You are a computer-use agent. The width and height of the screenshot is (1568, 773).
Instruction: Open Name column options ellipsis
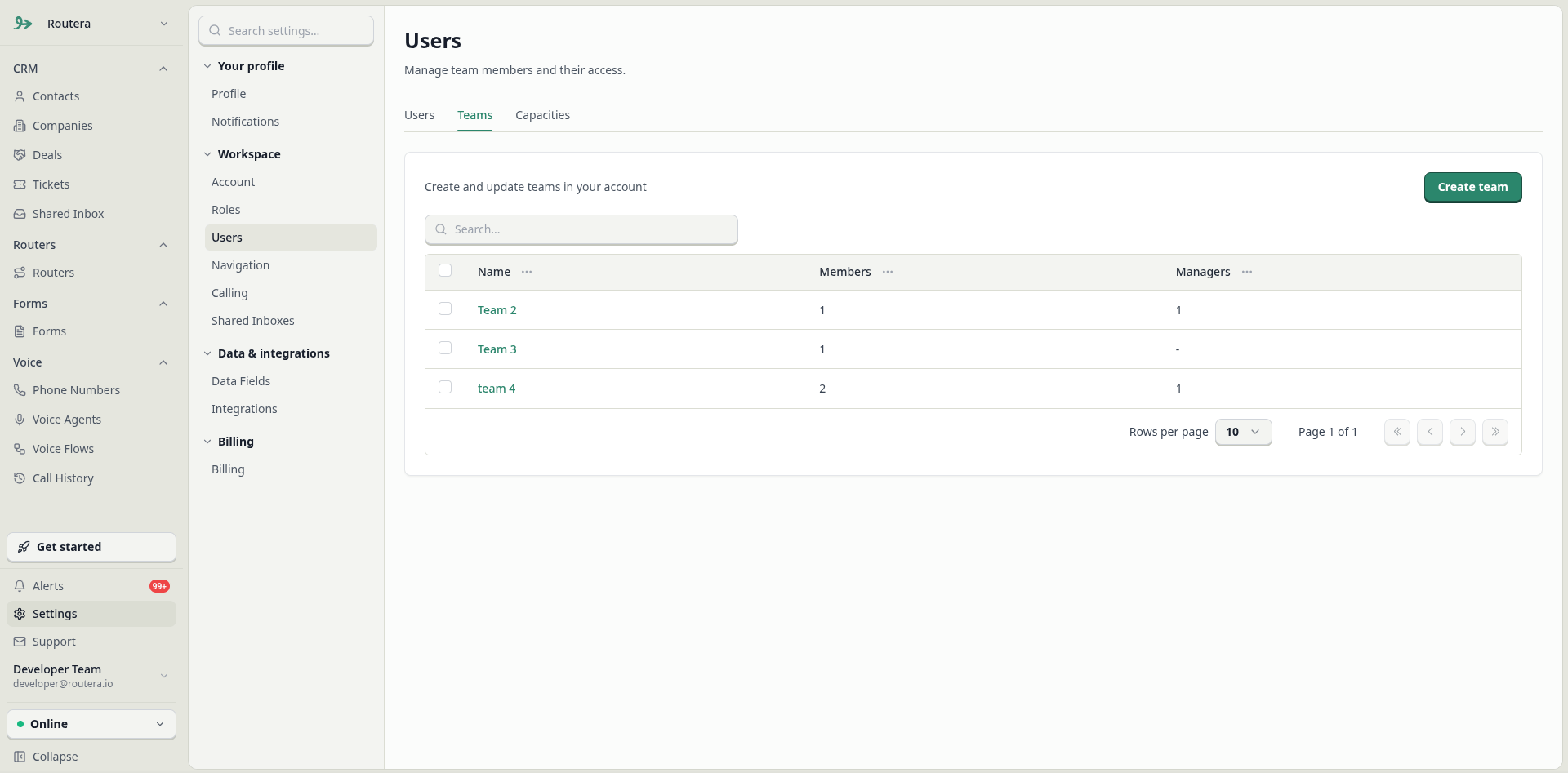(527, 272)
